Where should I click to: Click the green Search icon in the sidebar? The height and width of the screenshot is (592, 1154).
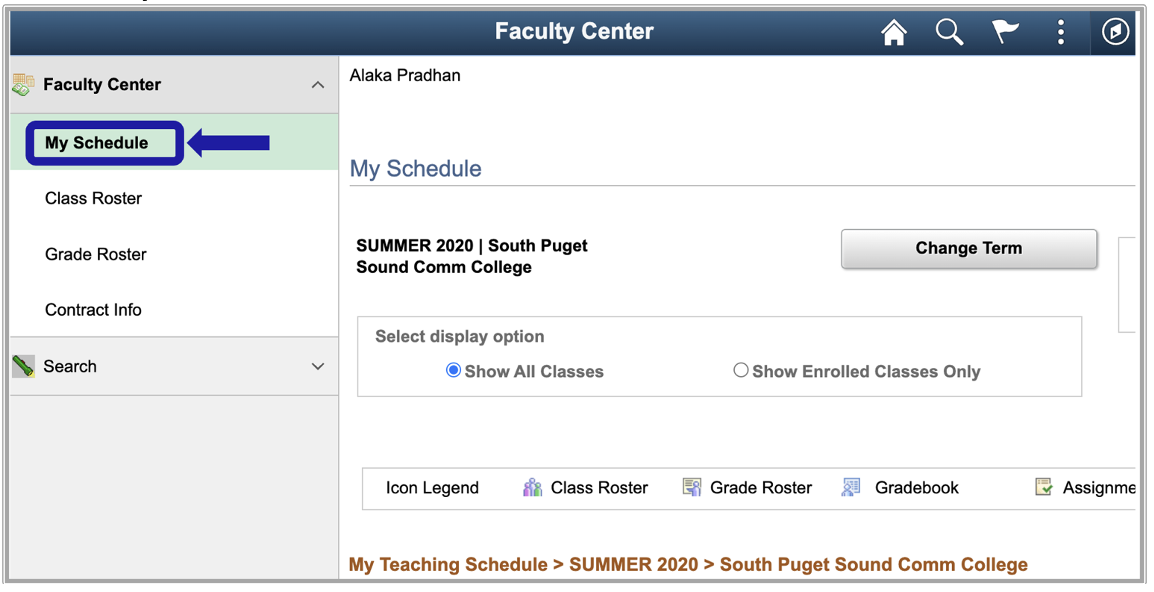[x=24, y=366]
